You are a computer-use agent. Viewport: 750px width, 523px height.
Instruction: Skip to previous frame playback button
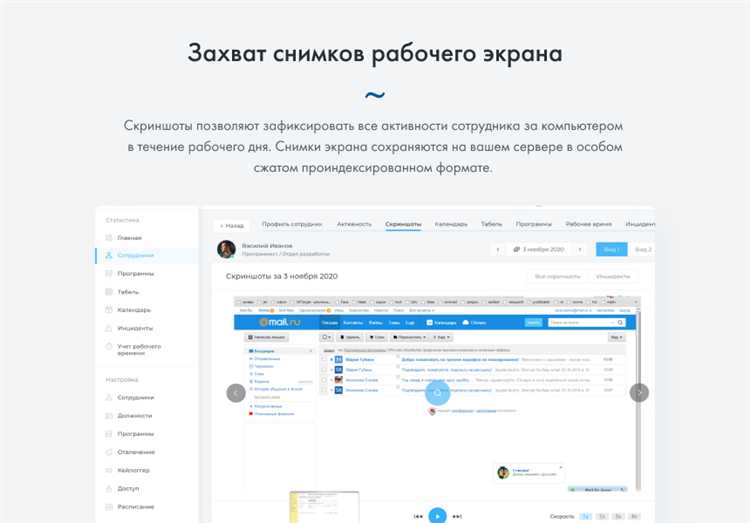tap(418, 516)
